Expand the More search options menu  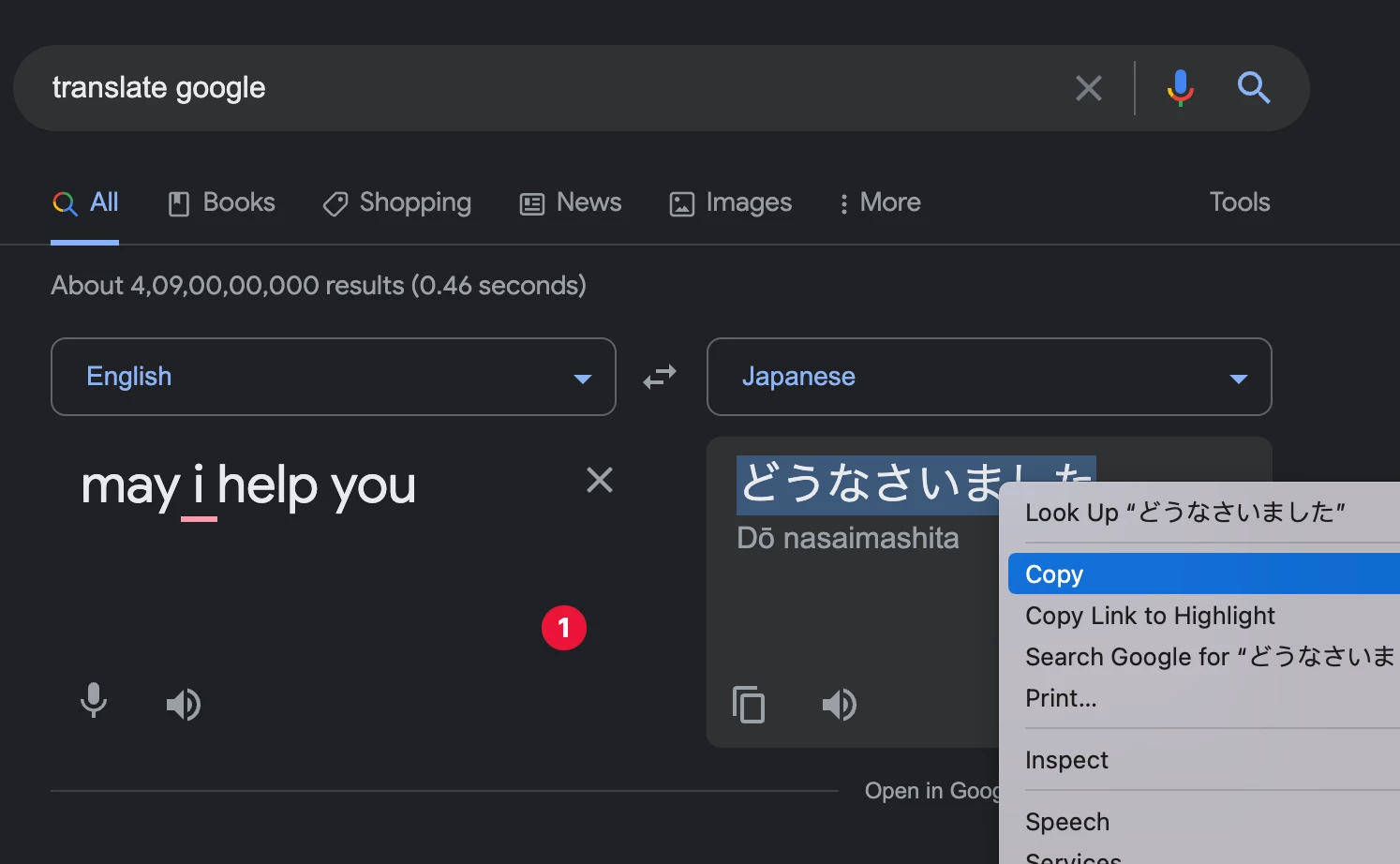[880, 202]
